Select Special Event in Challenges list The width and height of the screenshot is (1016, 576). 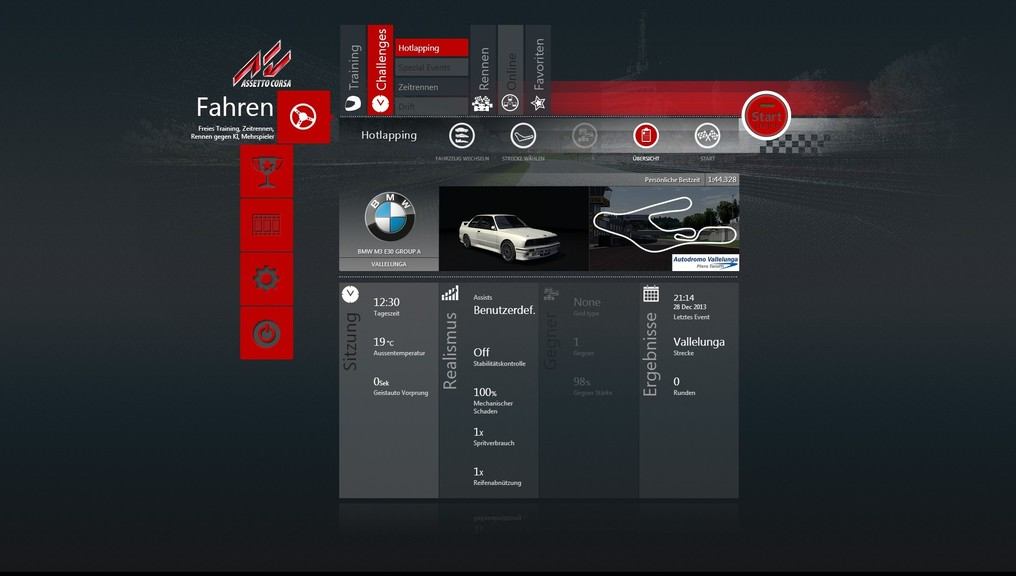[432, 67]
